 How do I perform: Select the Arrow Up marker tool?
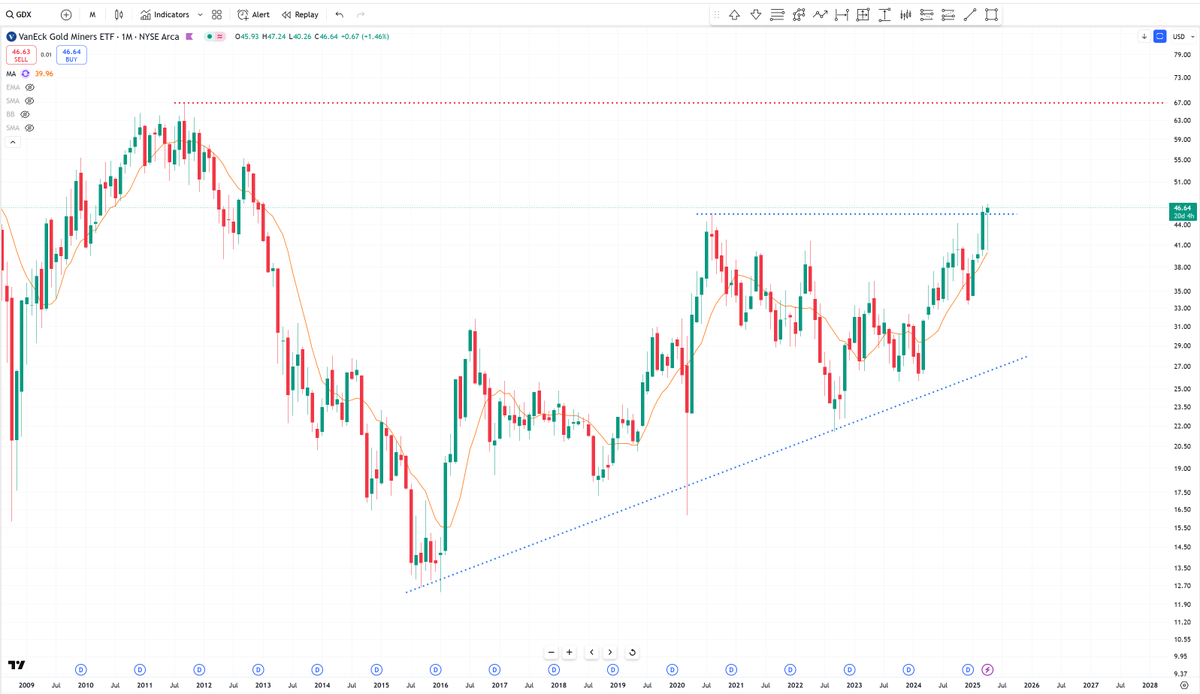coord(735,15)
